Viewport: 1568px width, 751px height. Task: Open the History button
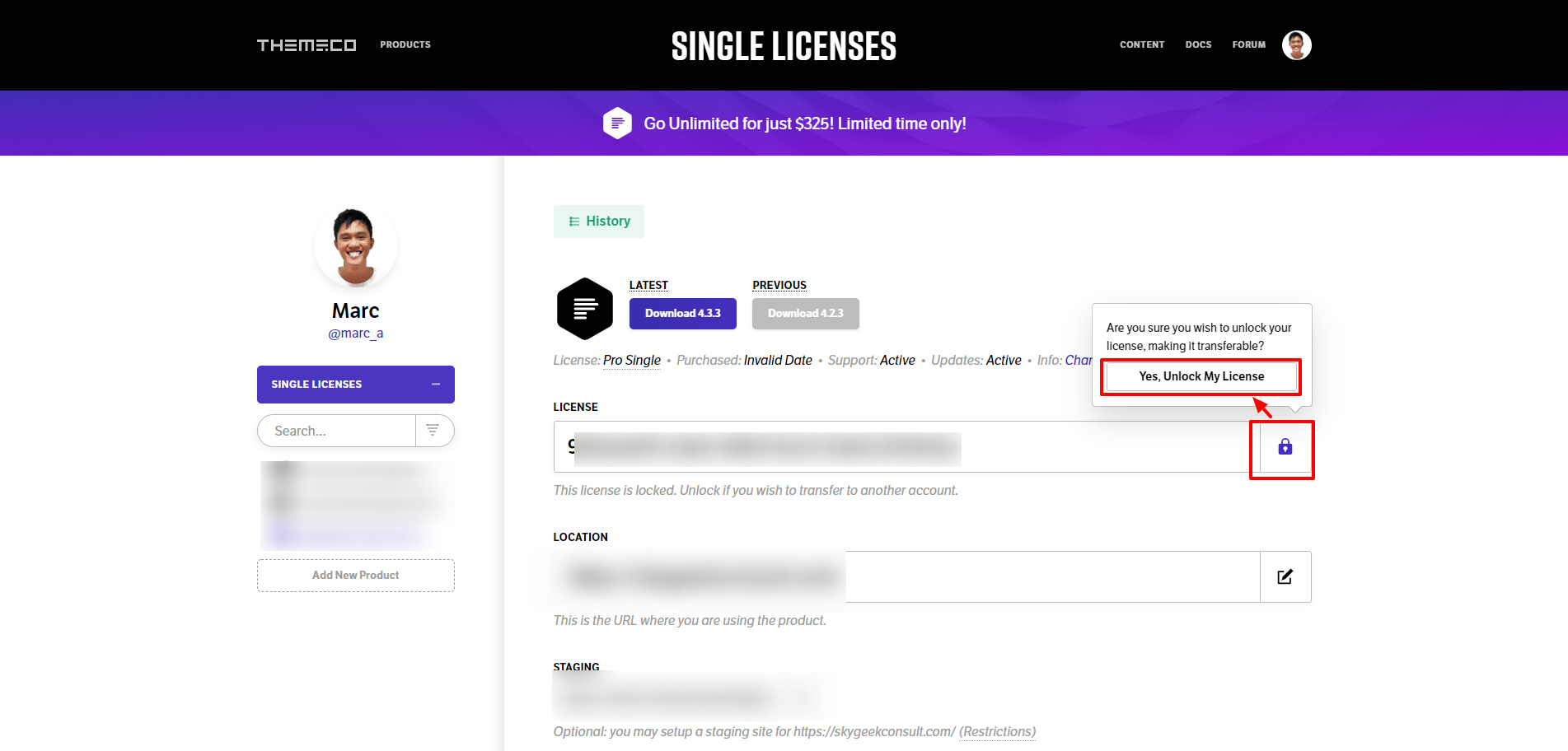[x=599, y=222]
